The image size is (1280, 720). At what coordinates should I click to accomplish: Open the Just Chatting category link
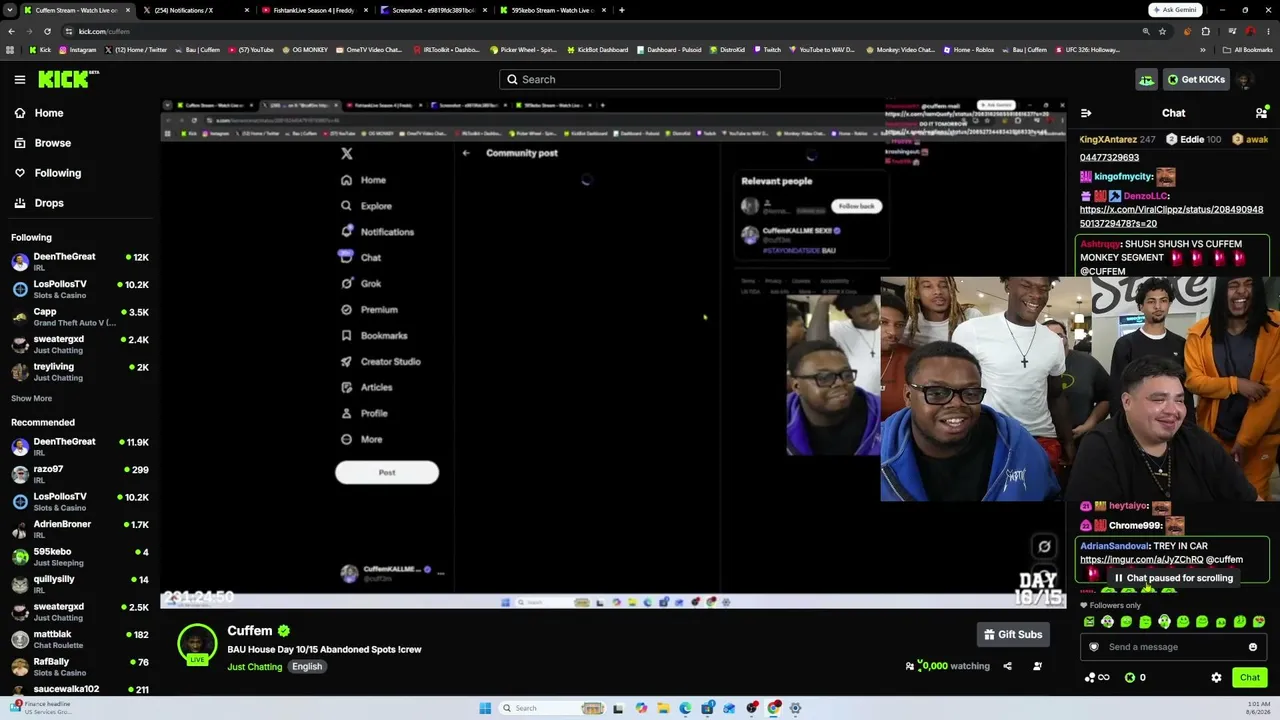[255, 667]
